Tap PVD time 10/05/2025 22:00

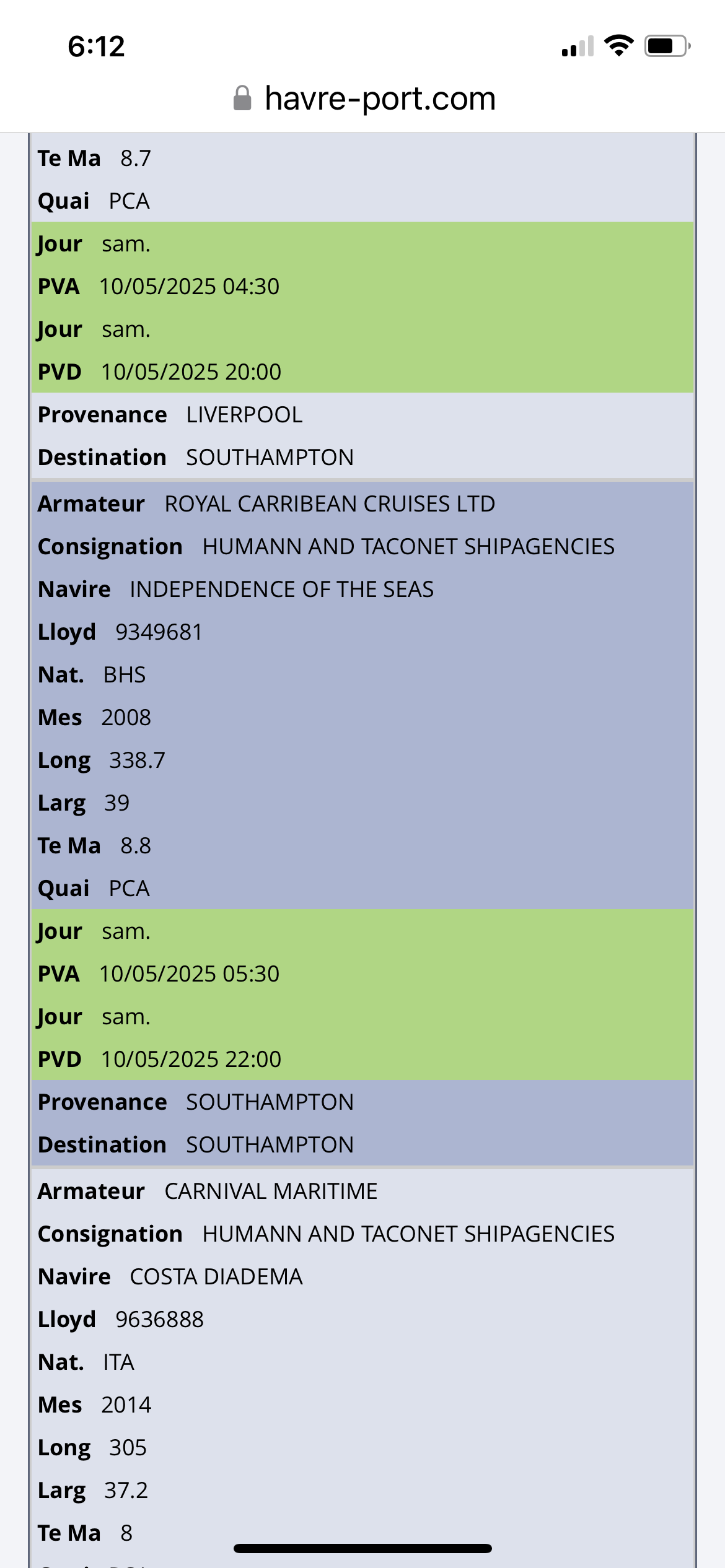tap(191, 1059)
